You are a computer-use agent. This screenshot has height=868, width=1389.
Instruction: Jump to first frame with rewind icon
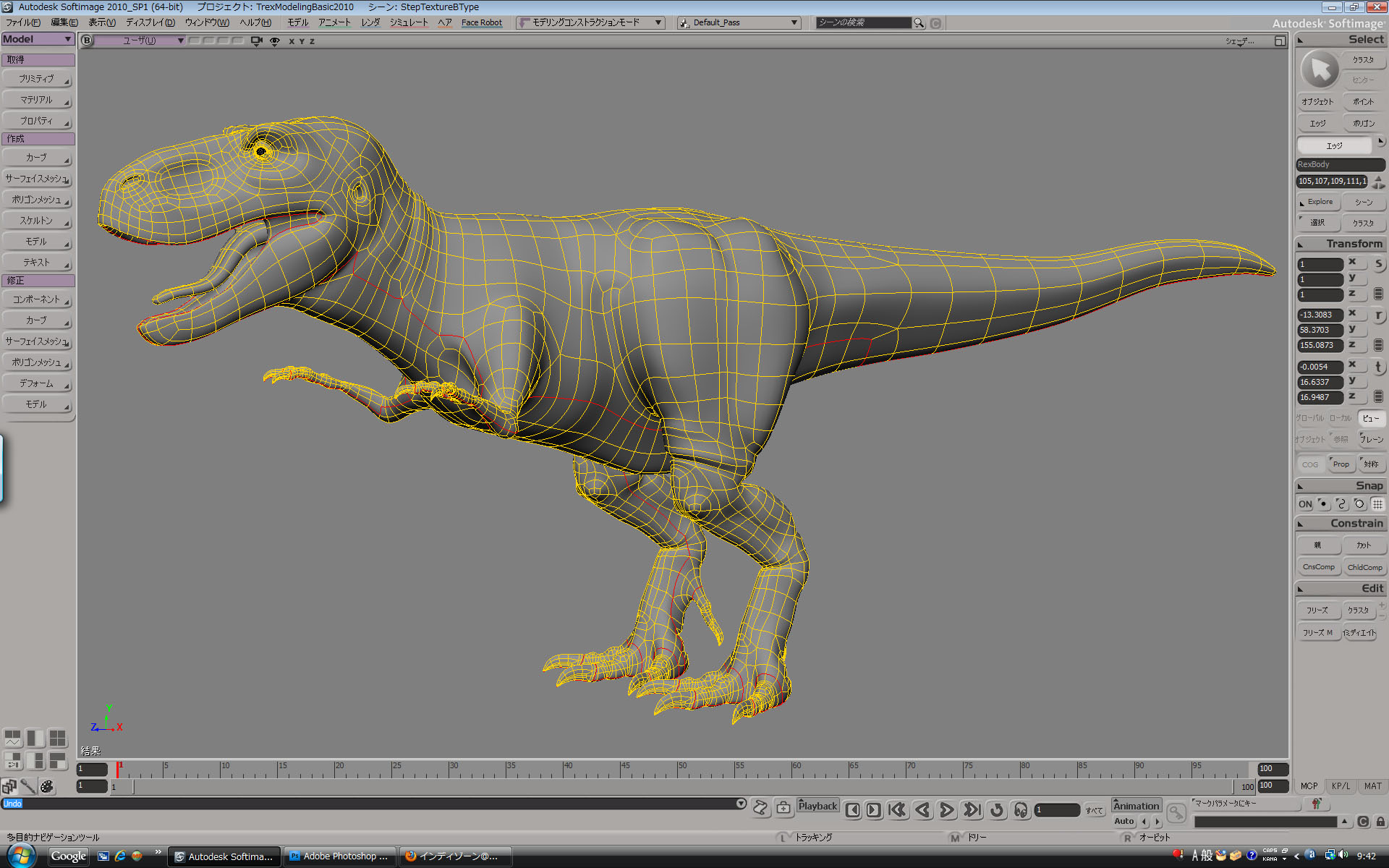pyautogui.click(x=898, y=811)
